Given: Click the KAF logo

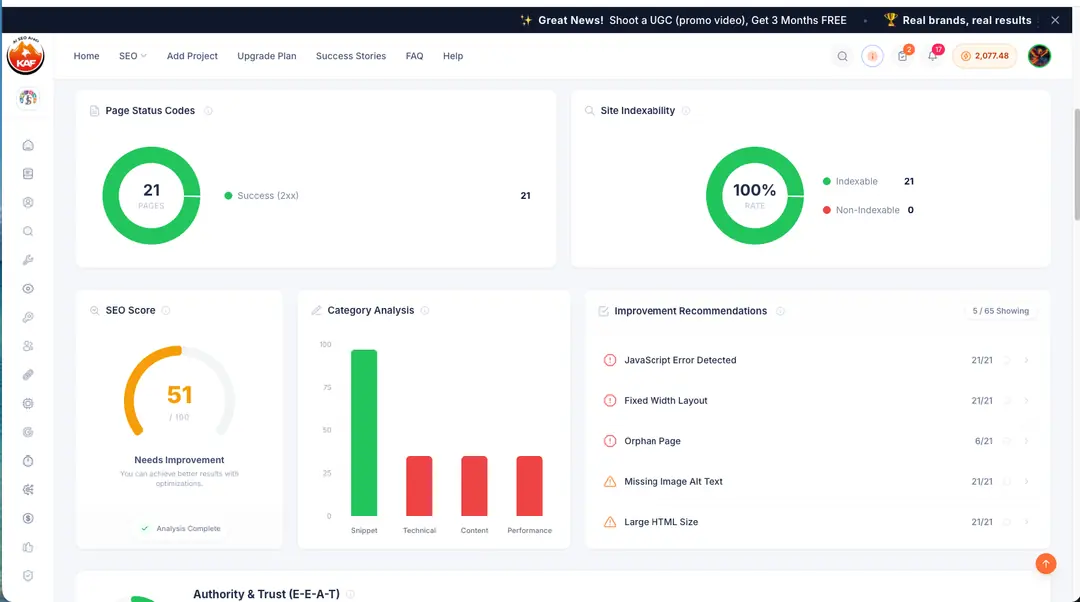Looking at the screenshot, I should pos(25,56).
